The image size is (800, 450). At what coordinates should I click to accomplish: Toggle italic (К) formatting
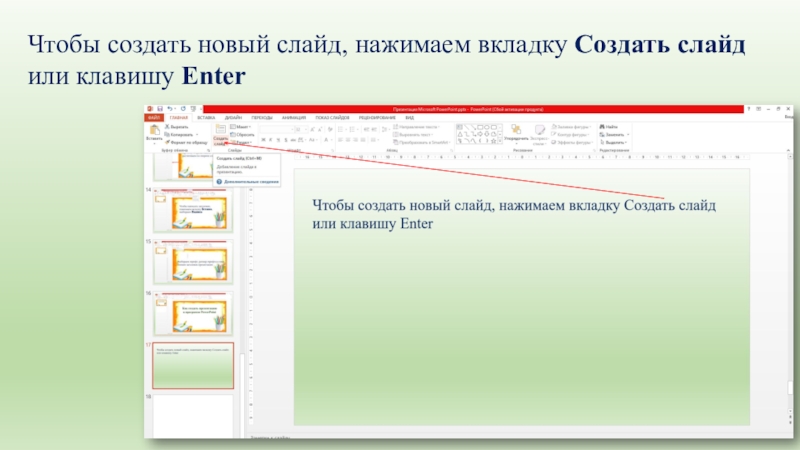point(270,140)
